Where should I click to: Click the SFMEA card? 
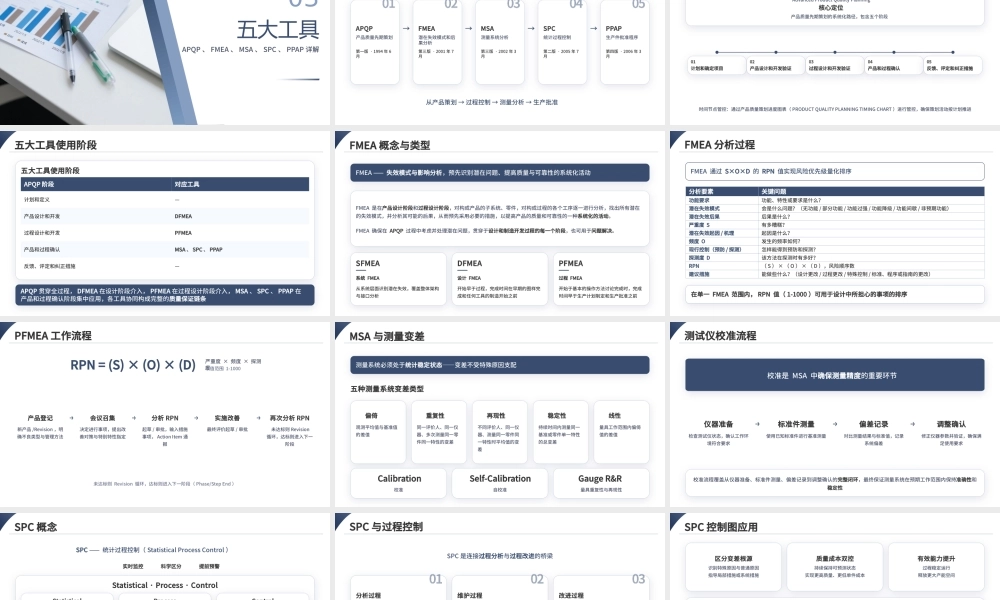pyautogui.click(x=399, y=279)
